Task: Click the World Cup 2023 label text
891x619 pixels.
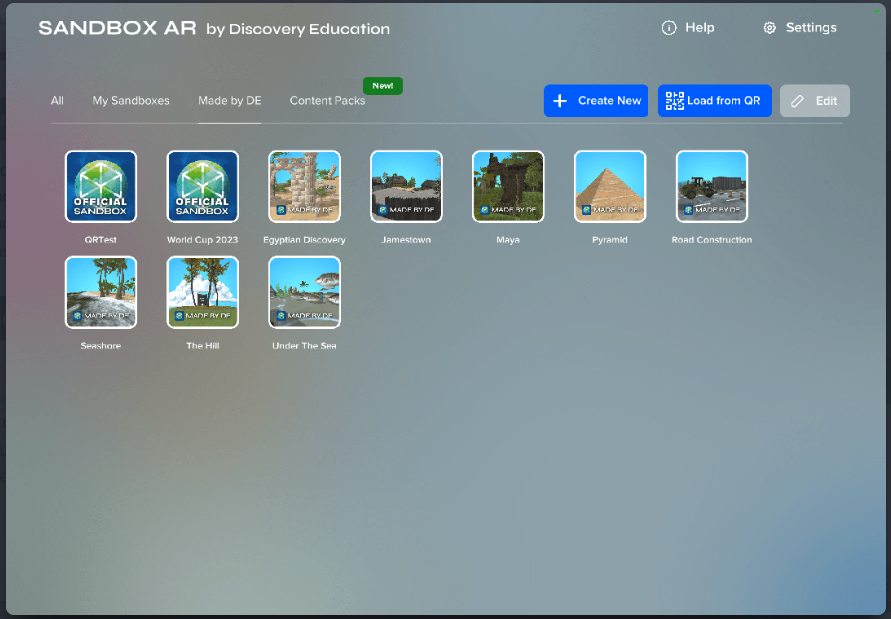Action: click(202, 240)
